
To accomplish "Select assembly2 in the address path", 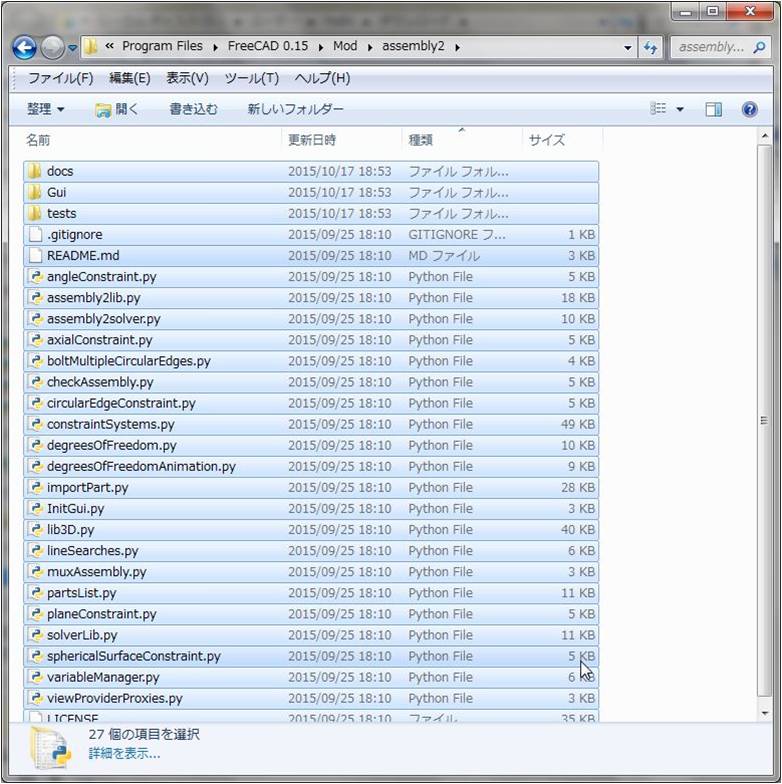I will 414,46.
